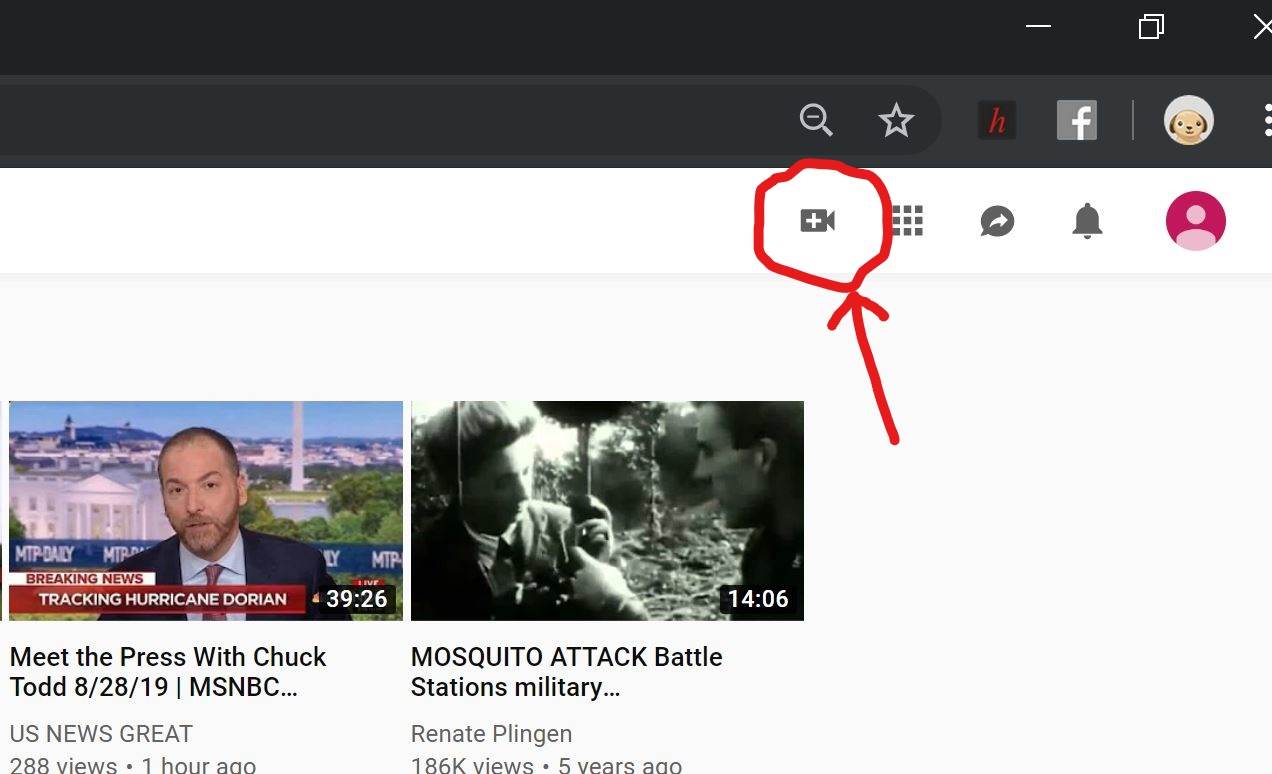Click the black-and-white war footage thumbnail

pos(607,510)
